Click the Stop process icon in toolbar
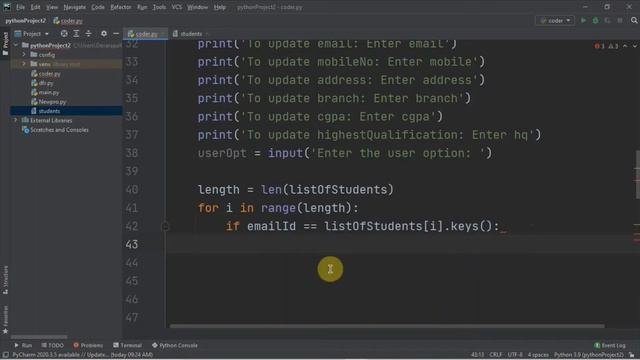640x360 pixels. [620, 20]
